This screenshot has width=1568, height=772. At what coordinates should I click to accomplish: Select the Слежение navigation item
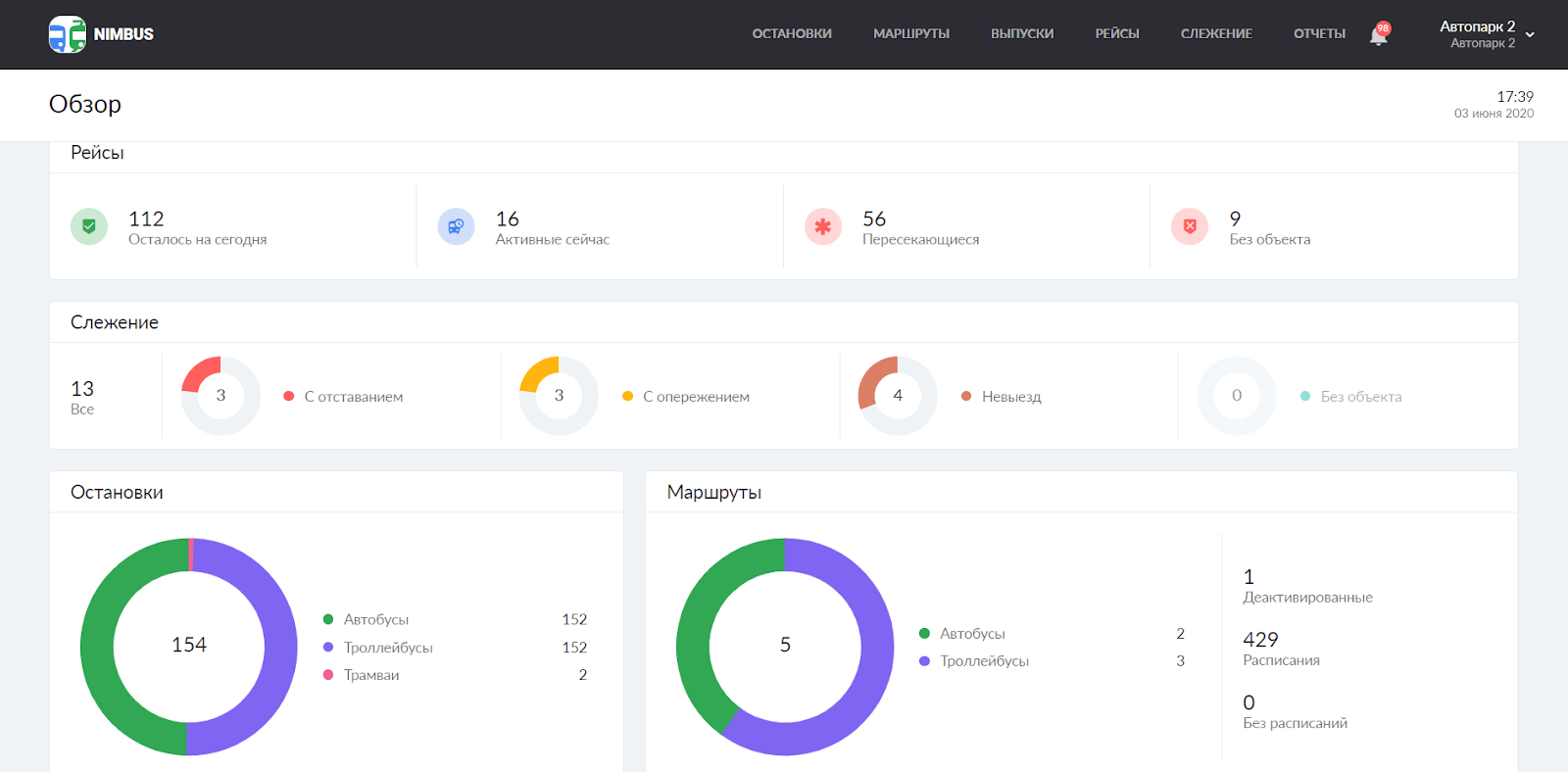coord(1216,34)
